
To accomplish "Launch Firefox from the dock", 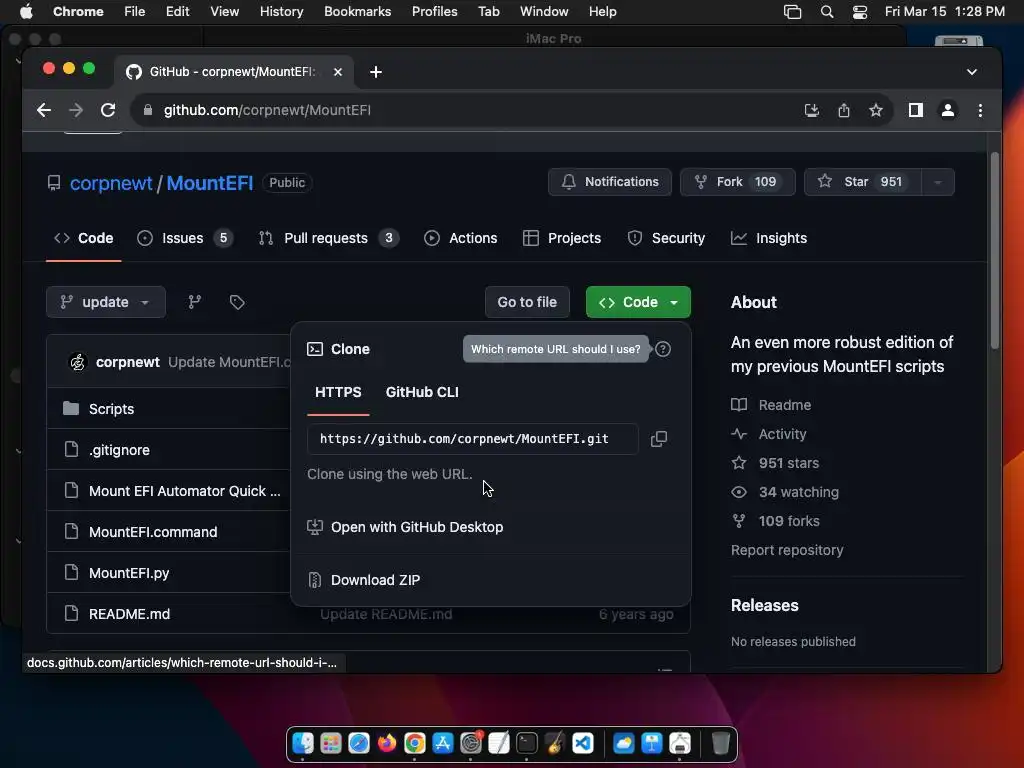I will pos(387,743).
